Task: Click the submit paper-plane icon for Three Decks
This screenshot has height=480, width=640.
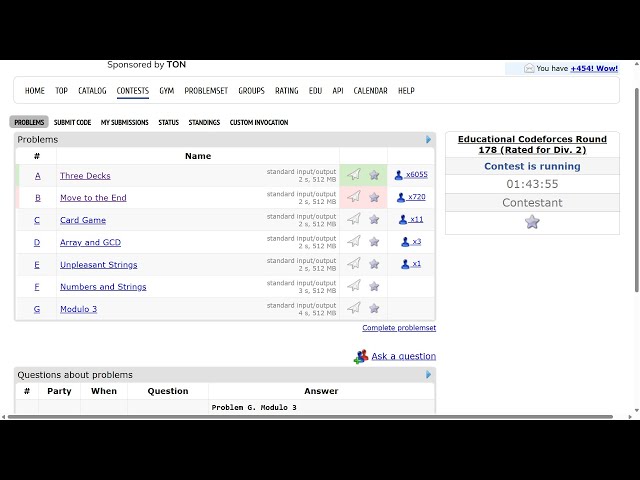Action: click(x=354, y=175)
